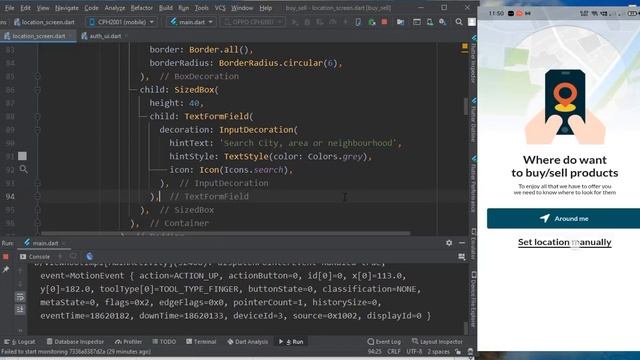The image size is (640, 360).
Task: Stop the running app in Run panel
Action: [x=6, y=257]
